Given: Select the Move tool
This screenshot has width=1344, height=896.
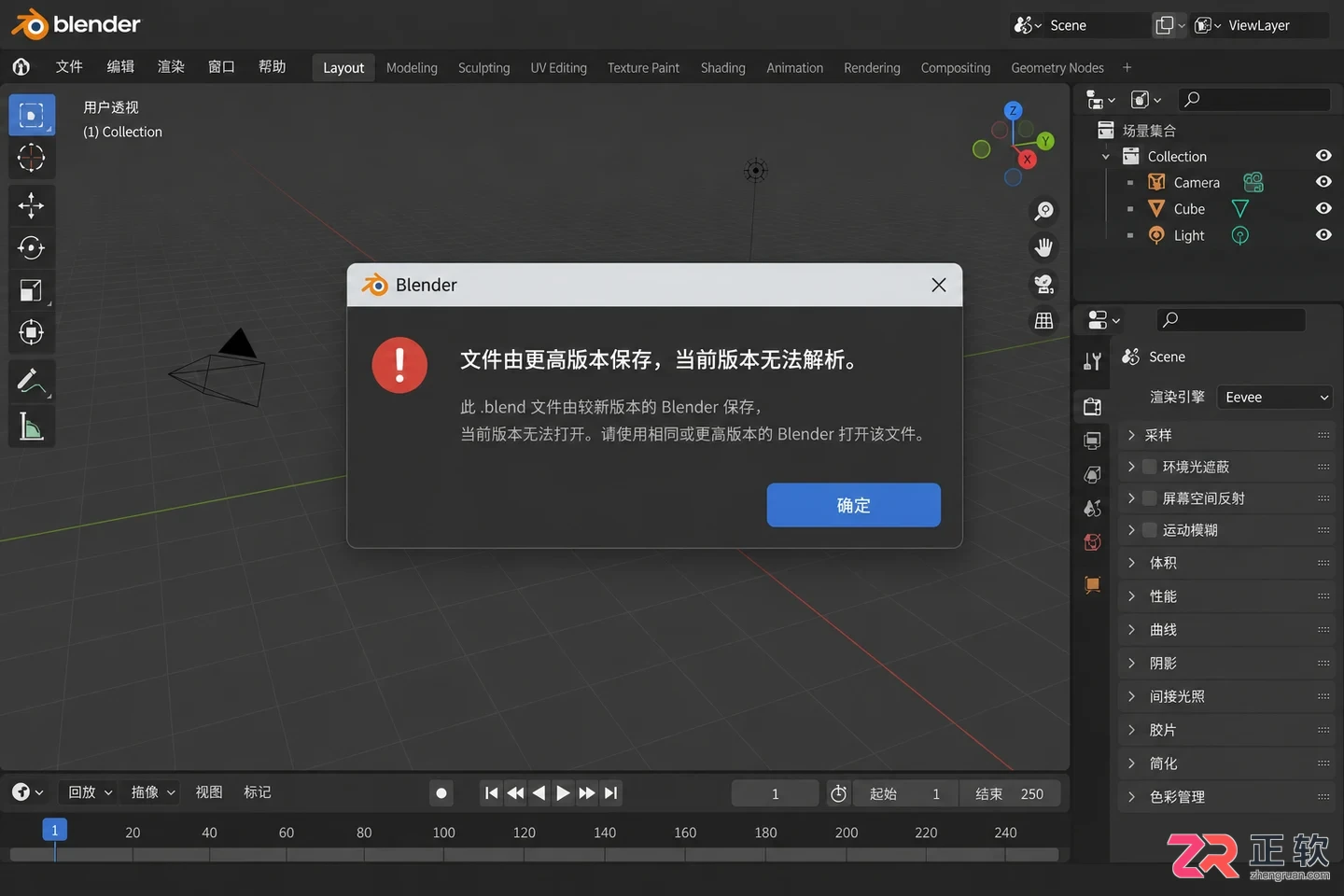Looking at the screenshot, I should [x=32, y=205].
